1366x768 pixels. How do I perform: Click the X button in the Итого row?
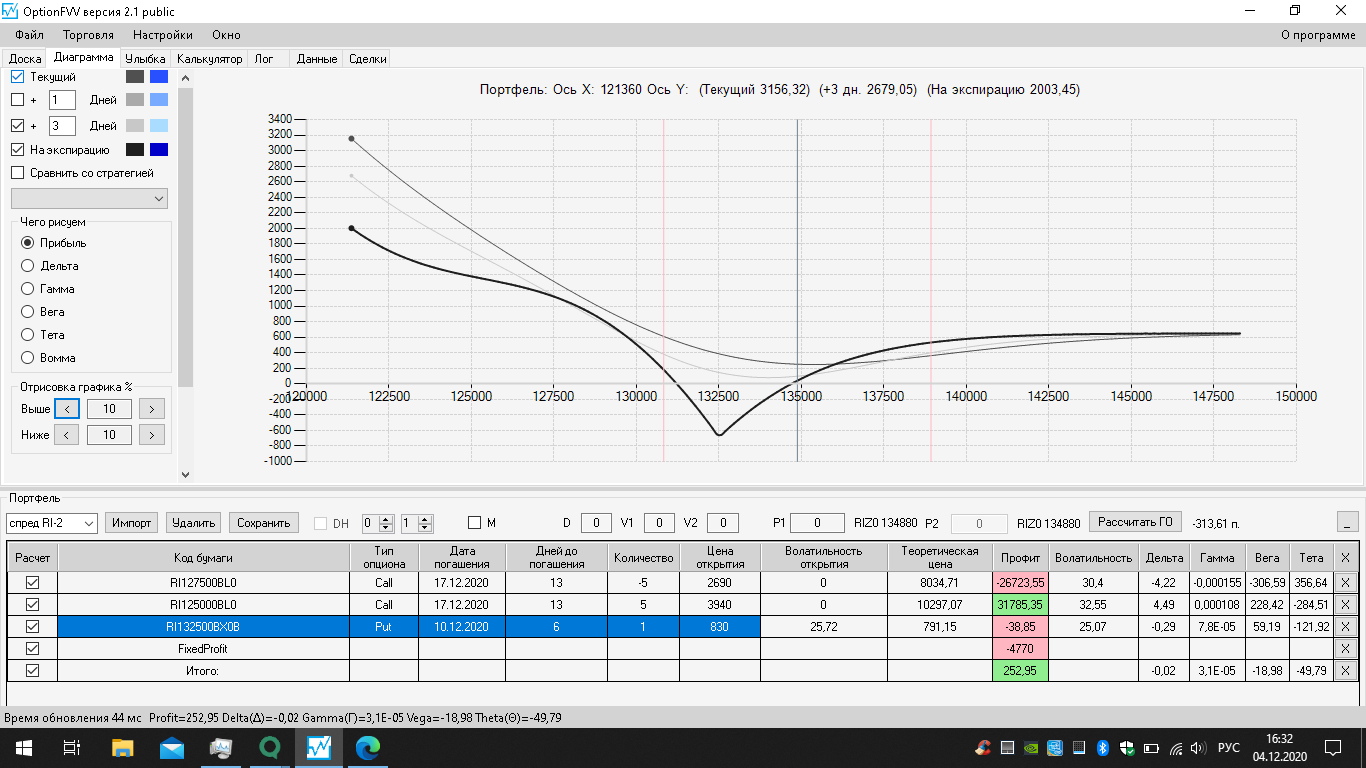tap(1345, 670)
